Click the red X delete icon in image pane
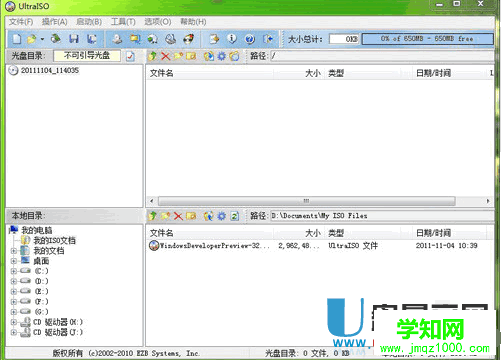The image size is (501, 360). click(x=165, y=56)
